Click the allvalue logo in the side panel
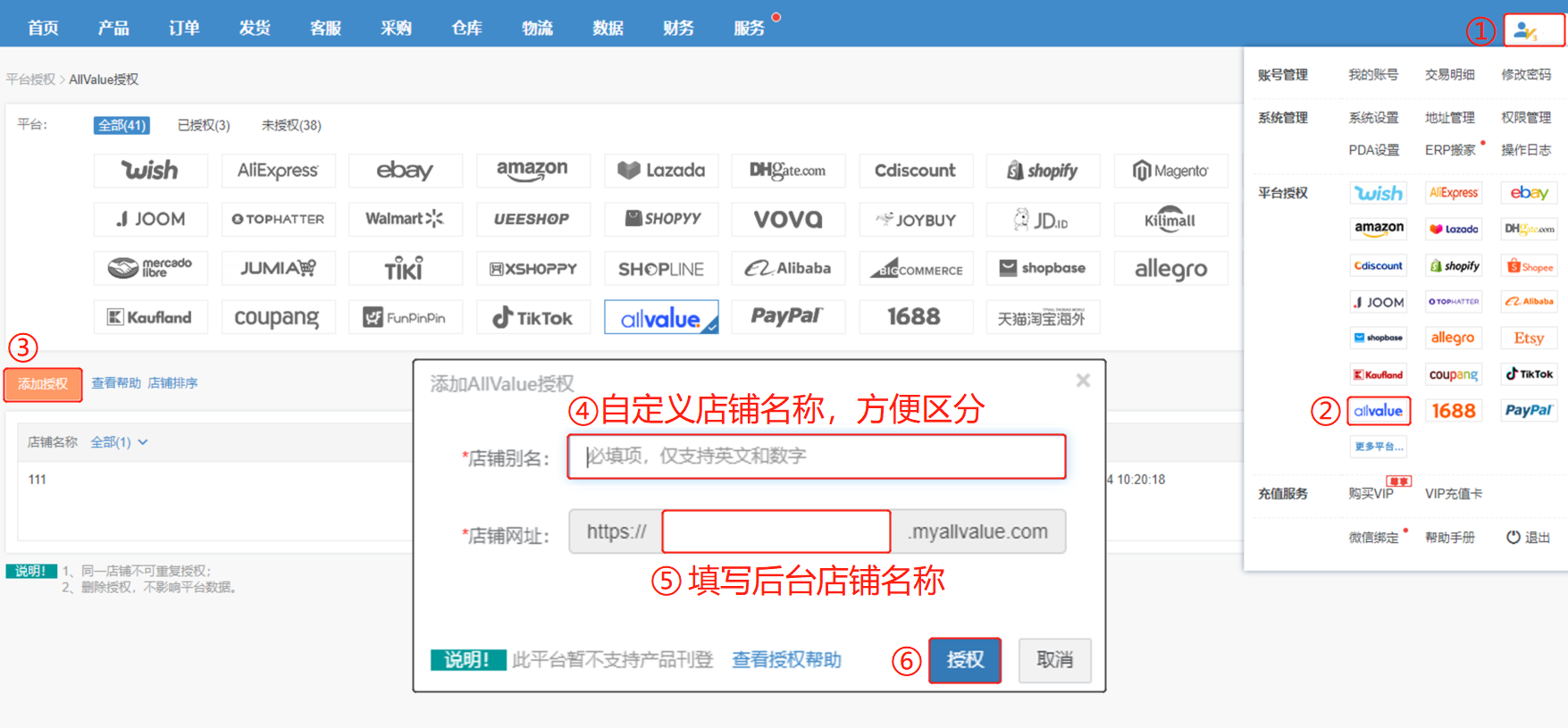 tap(1379, 411)
